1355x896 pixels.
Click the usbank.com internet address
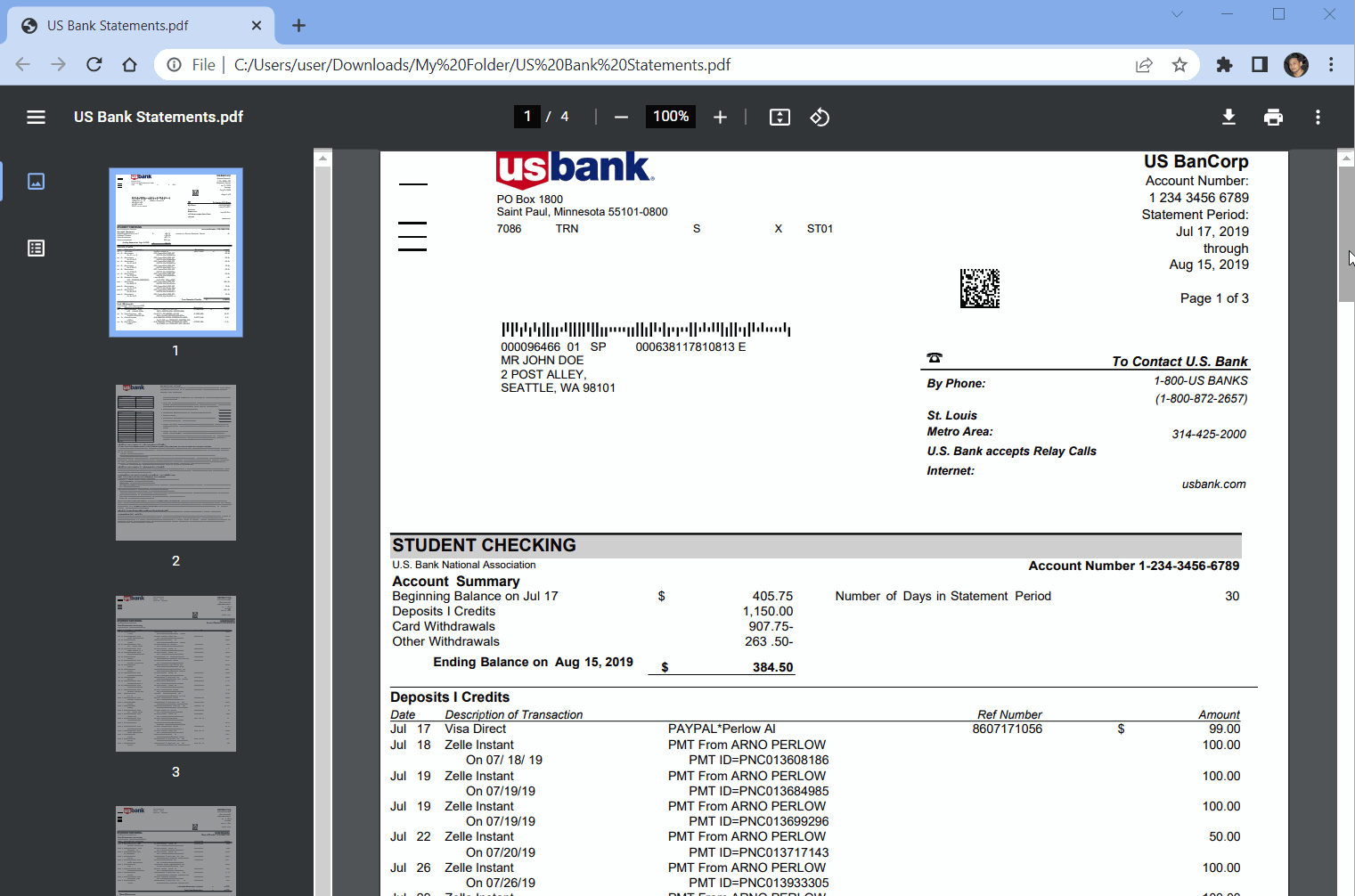pyautogui.click(x=1213, y=485)
